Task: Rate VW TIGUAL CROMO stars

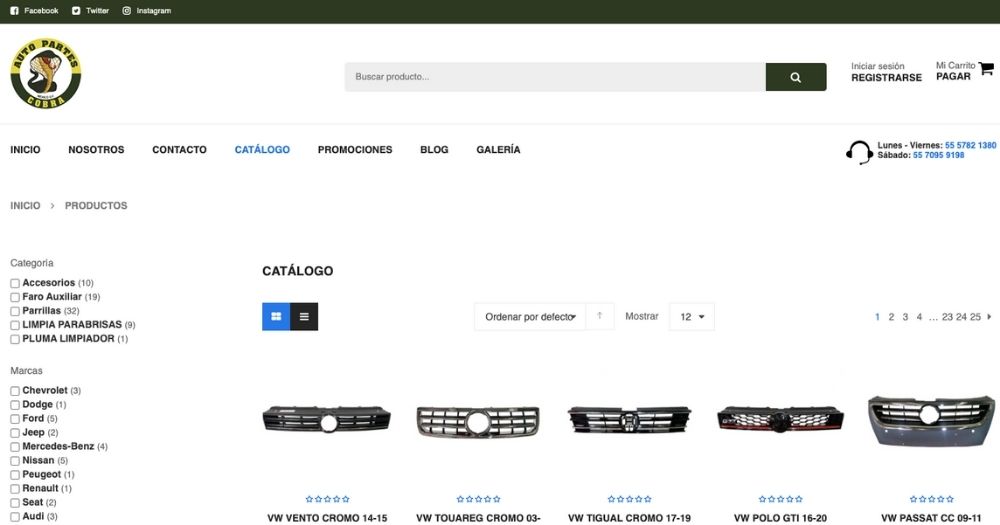Action: tap(629, 499)
